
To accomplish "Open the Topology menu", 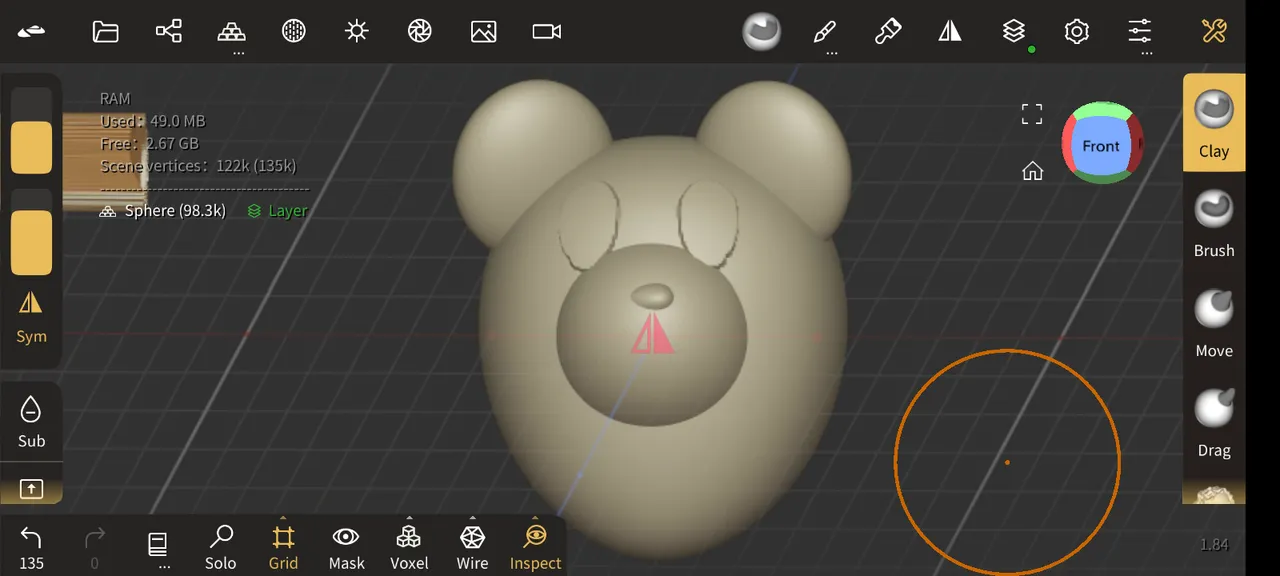I will coord(232,31).
